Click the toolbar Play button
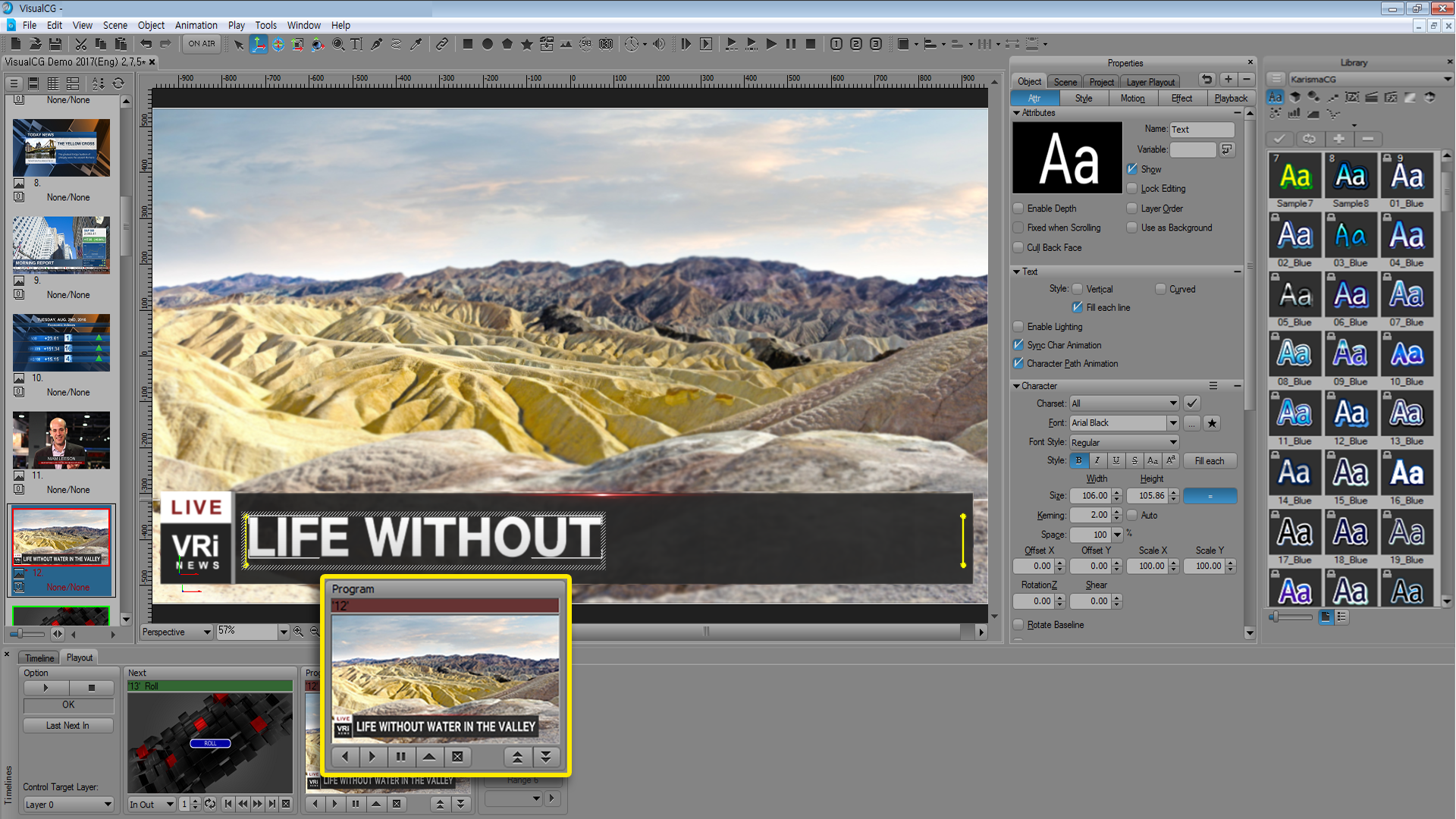 (x=771, y=44)
